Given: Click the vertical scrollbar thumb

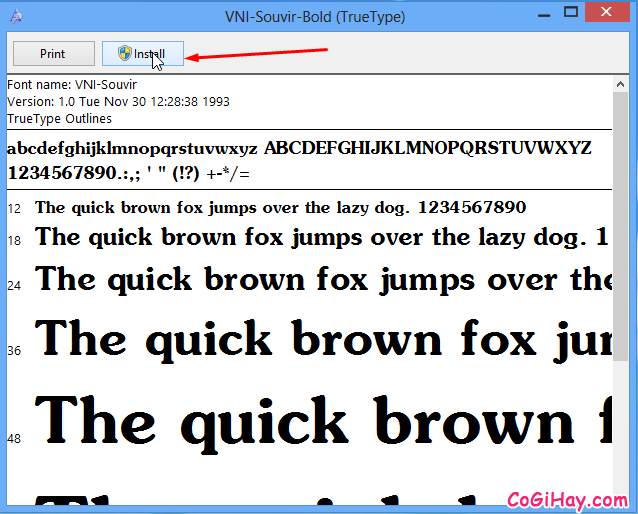Looking at the screenshot, I should (x=620, y=226).
